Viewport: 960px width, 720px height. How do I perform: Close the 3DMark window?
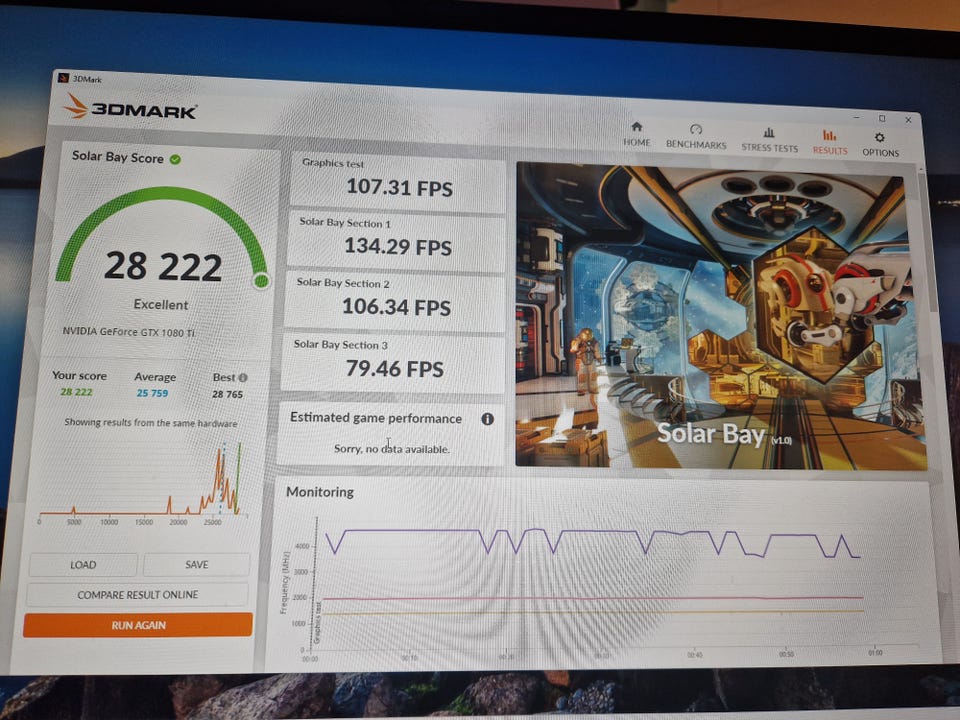tap(908, 120)
